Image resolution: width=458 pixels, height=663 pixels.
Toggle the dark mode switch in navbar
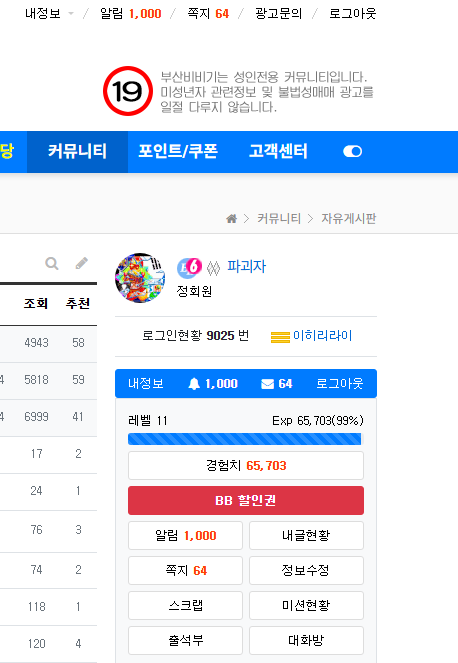352,151
